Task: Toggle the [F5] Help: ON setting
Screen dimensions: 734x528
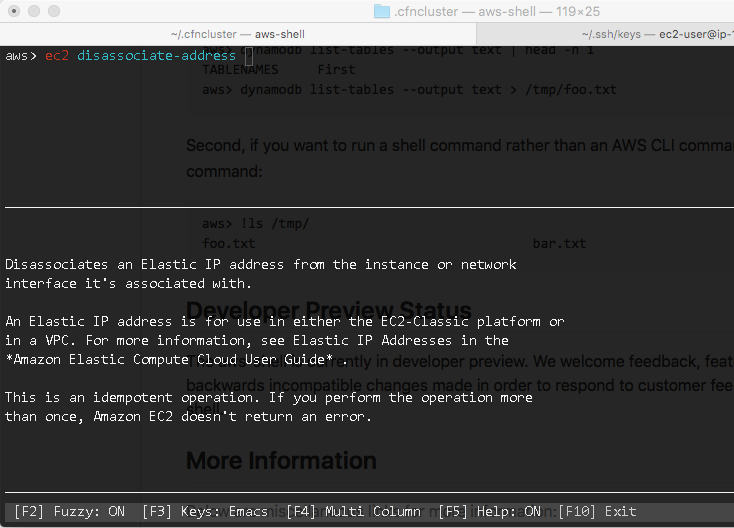Action: (x=490, y=511)
